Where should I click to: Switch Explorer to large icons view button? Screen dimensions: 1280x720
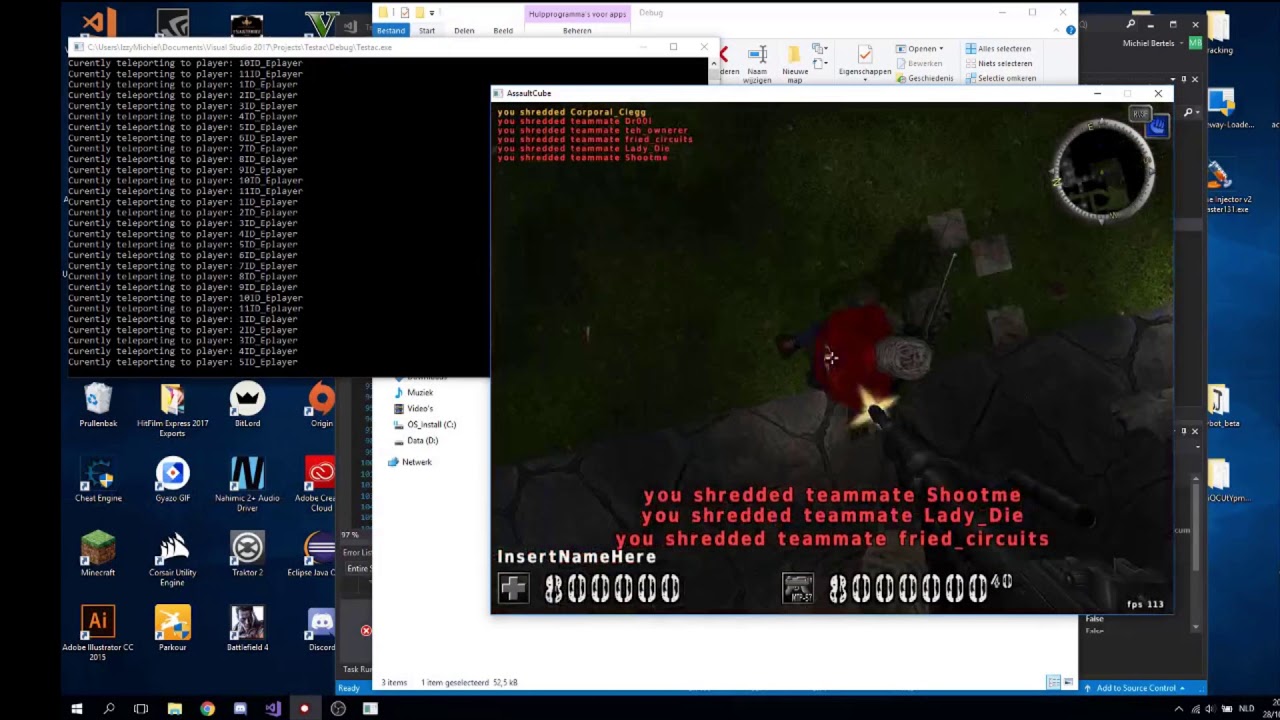point(1068,682)
